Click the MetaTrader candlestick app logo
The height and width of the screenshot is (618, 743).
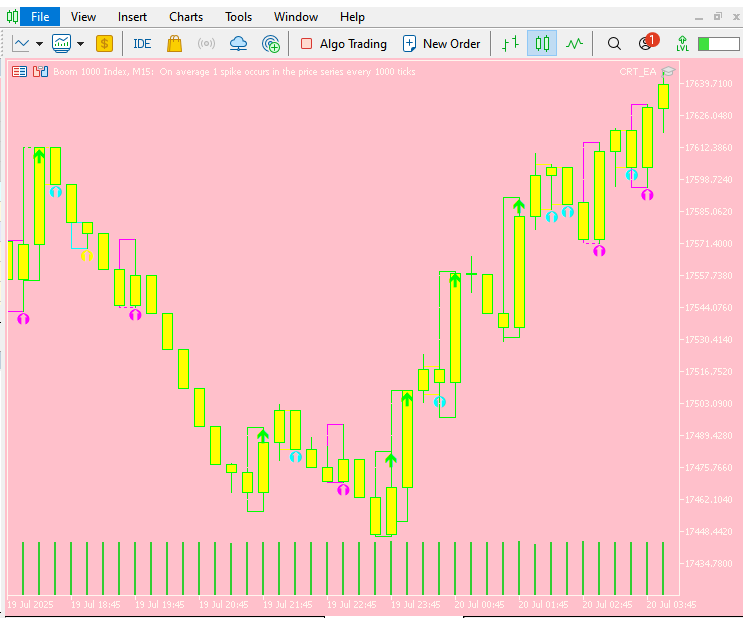point(12,17)
